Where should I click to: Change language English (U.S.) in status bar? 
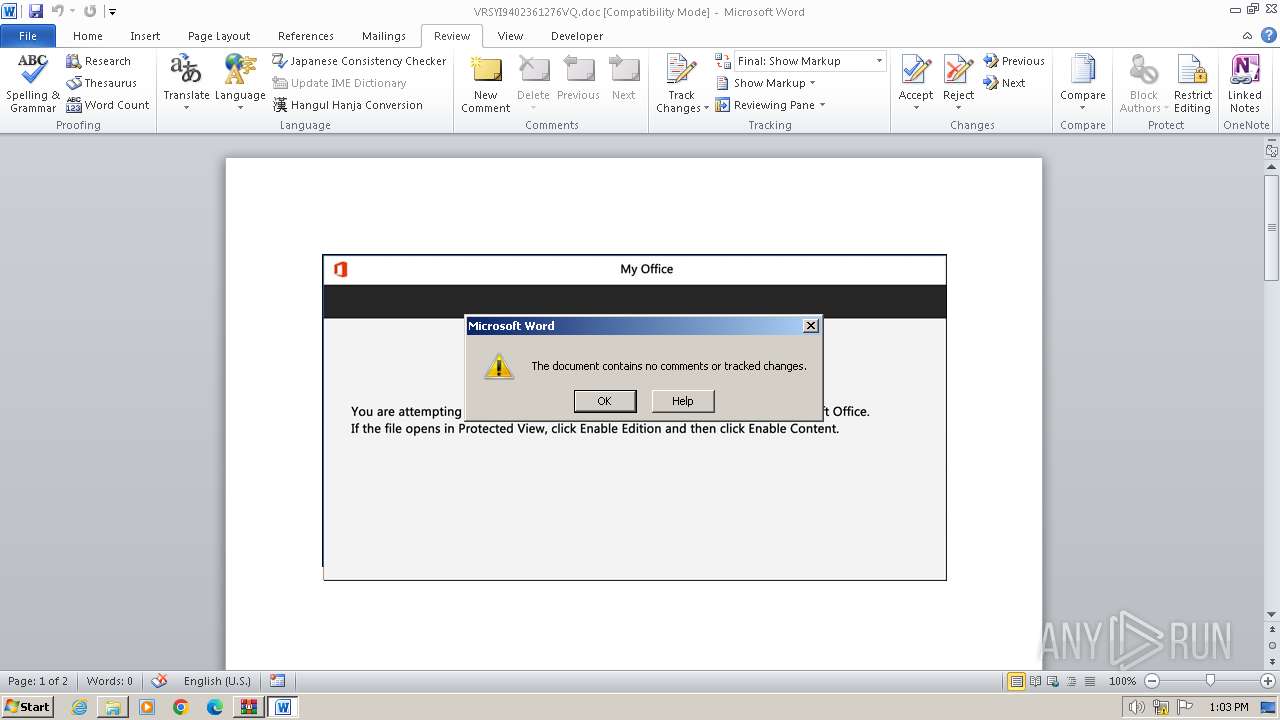click(217, 681)
